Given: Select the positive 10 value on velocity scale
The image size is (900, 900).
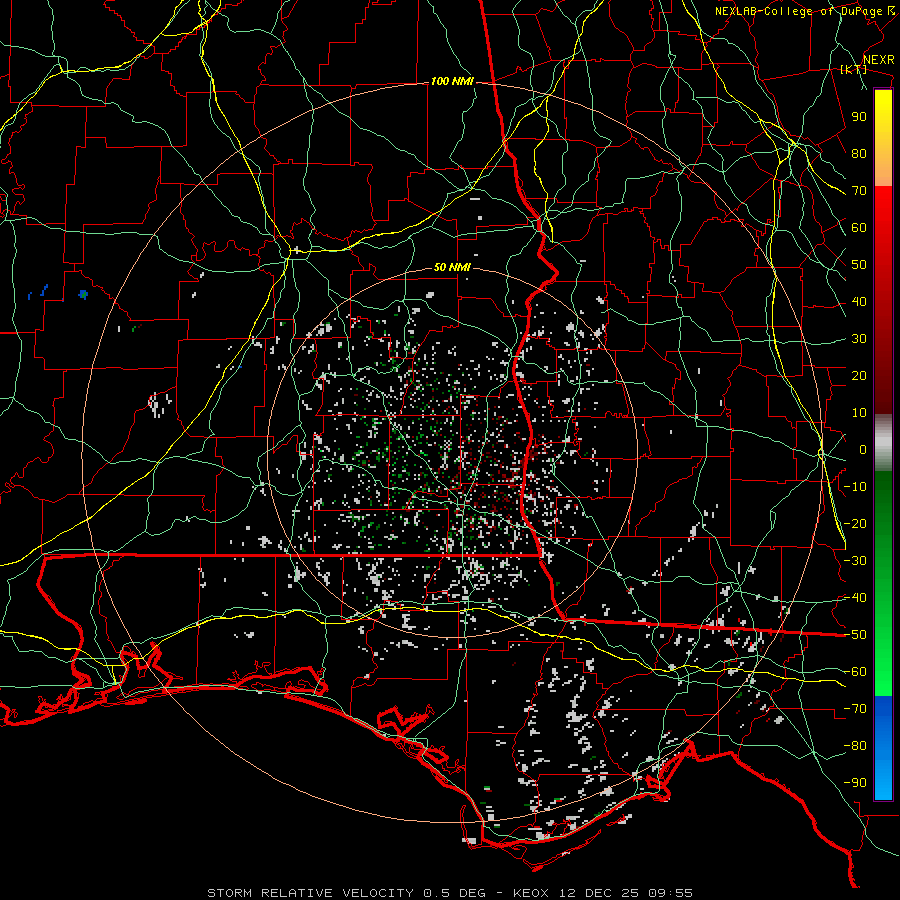Looking at the screenshot, I should 859,413.
